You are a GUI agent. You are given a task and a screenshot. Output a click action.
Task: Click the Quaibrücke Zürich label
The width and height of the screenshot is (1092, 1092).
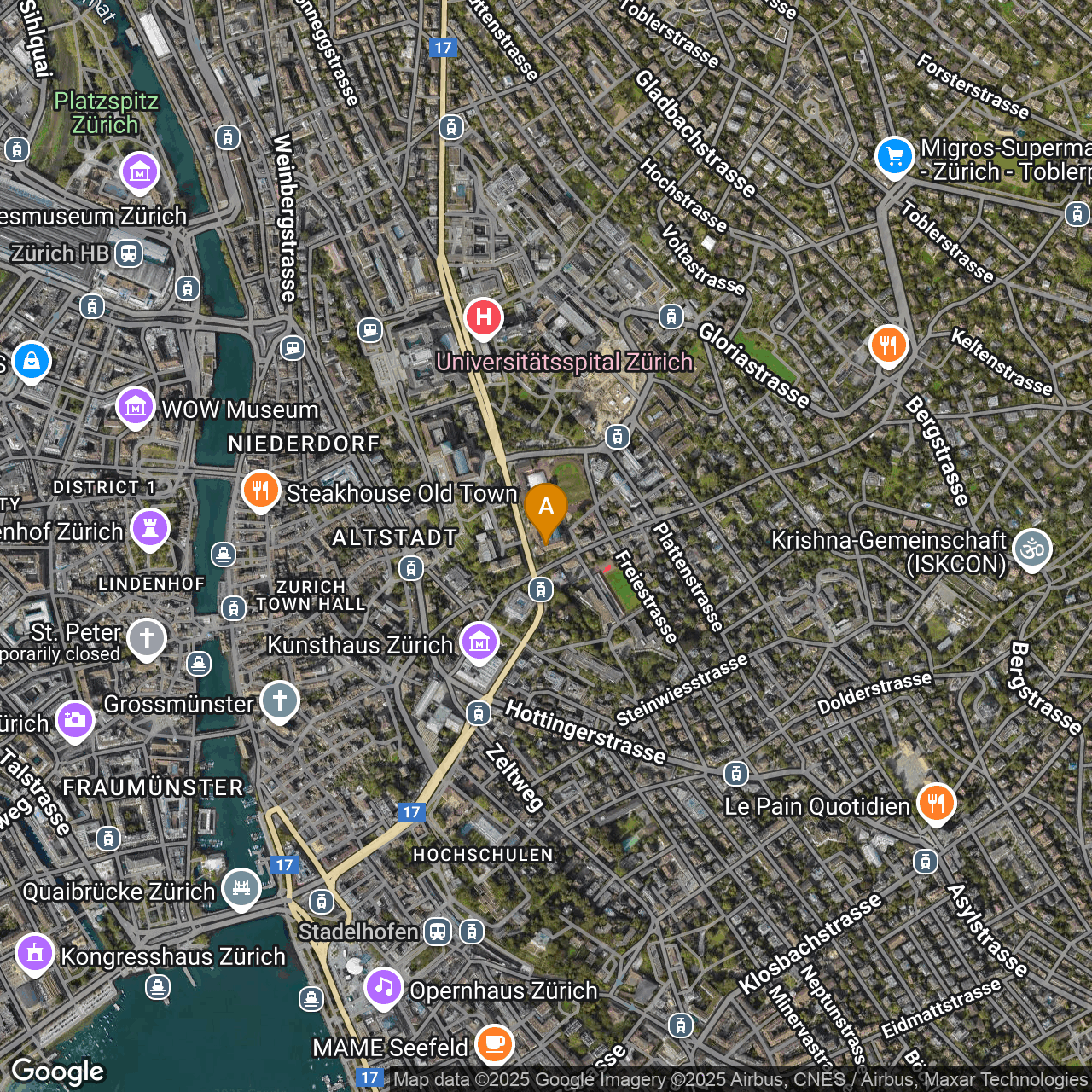coord(119,892)
